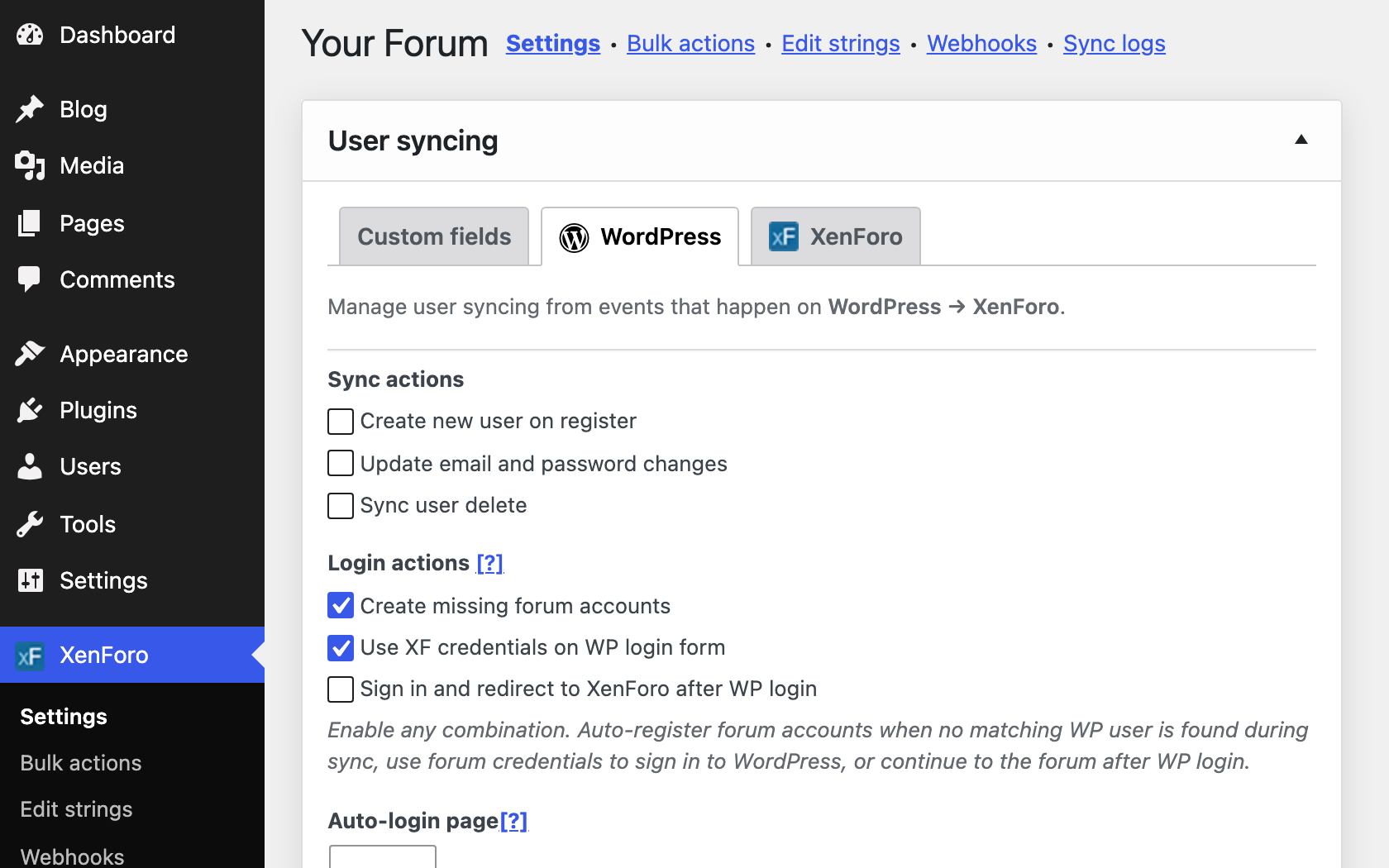Click the WordPress logo in tab

point(574,237)
